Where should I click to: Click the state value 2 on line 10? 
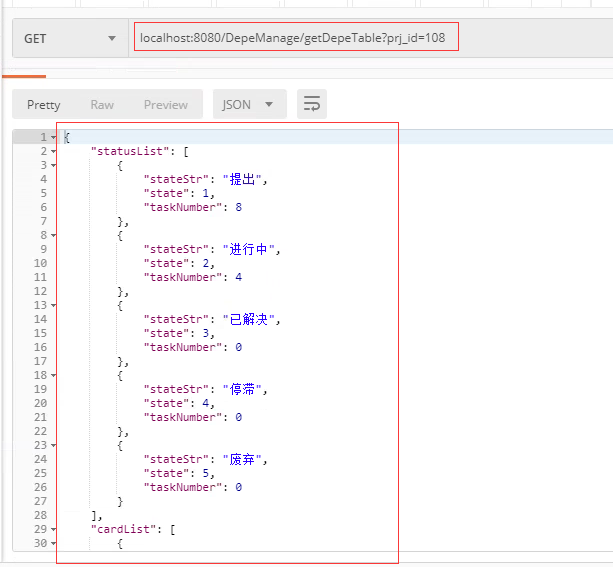(x=206, y=263)
